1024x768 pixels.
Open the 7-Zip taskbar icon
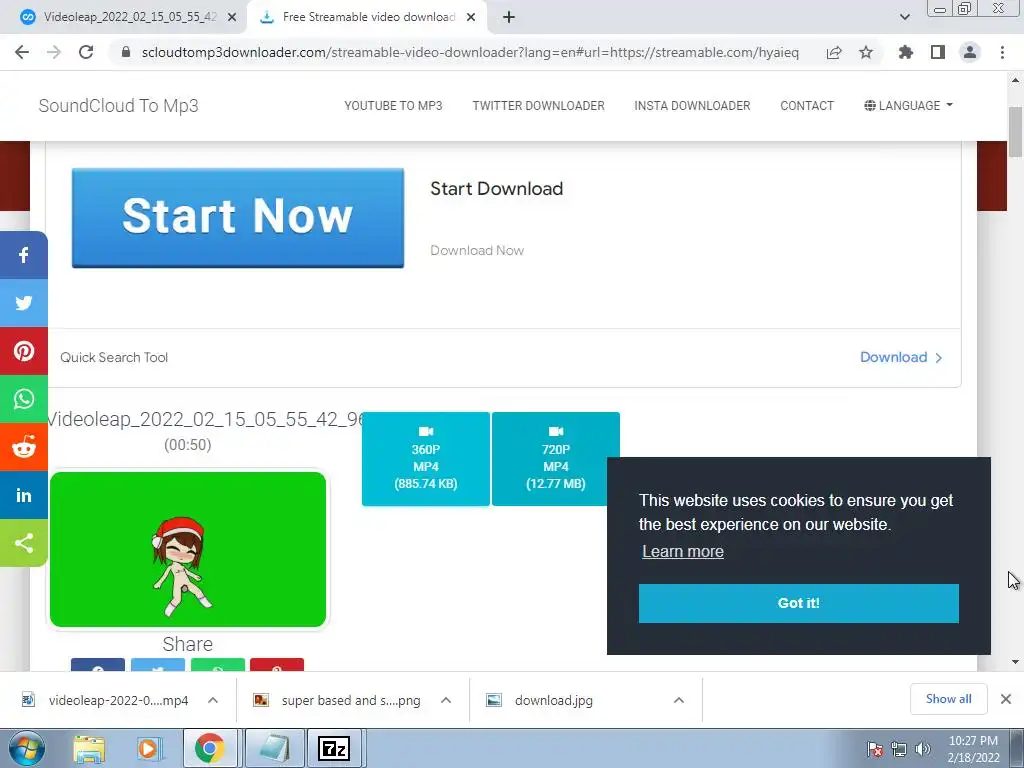[x=334, y=748]
